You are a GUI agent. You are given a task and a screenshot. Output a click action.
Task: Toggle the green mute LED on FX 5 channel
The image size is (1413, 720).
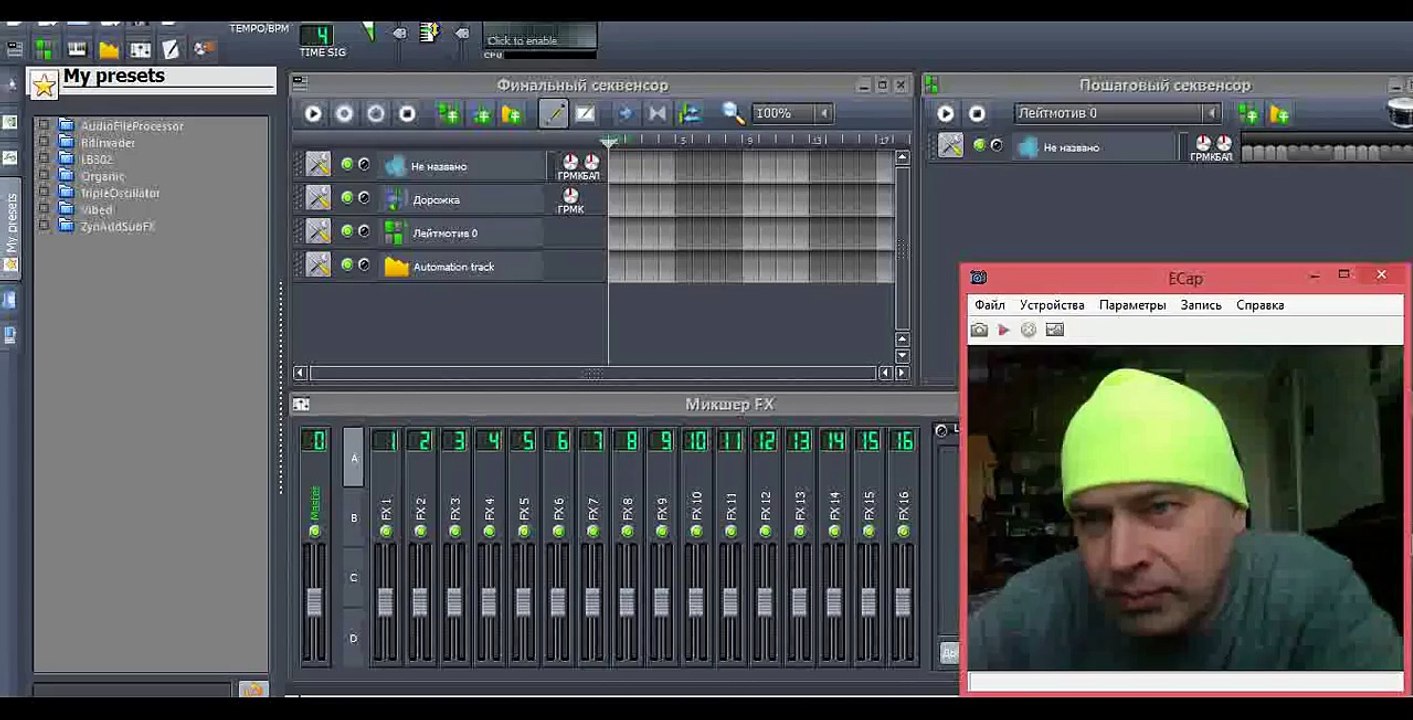pyautogui.click(x=523, y=531)
